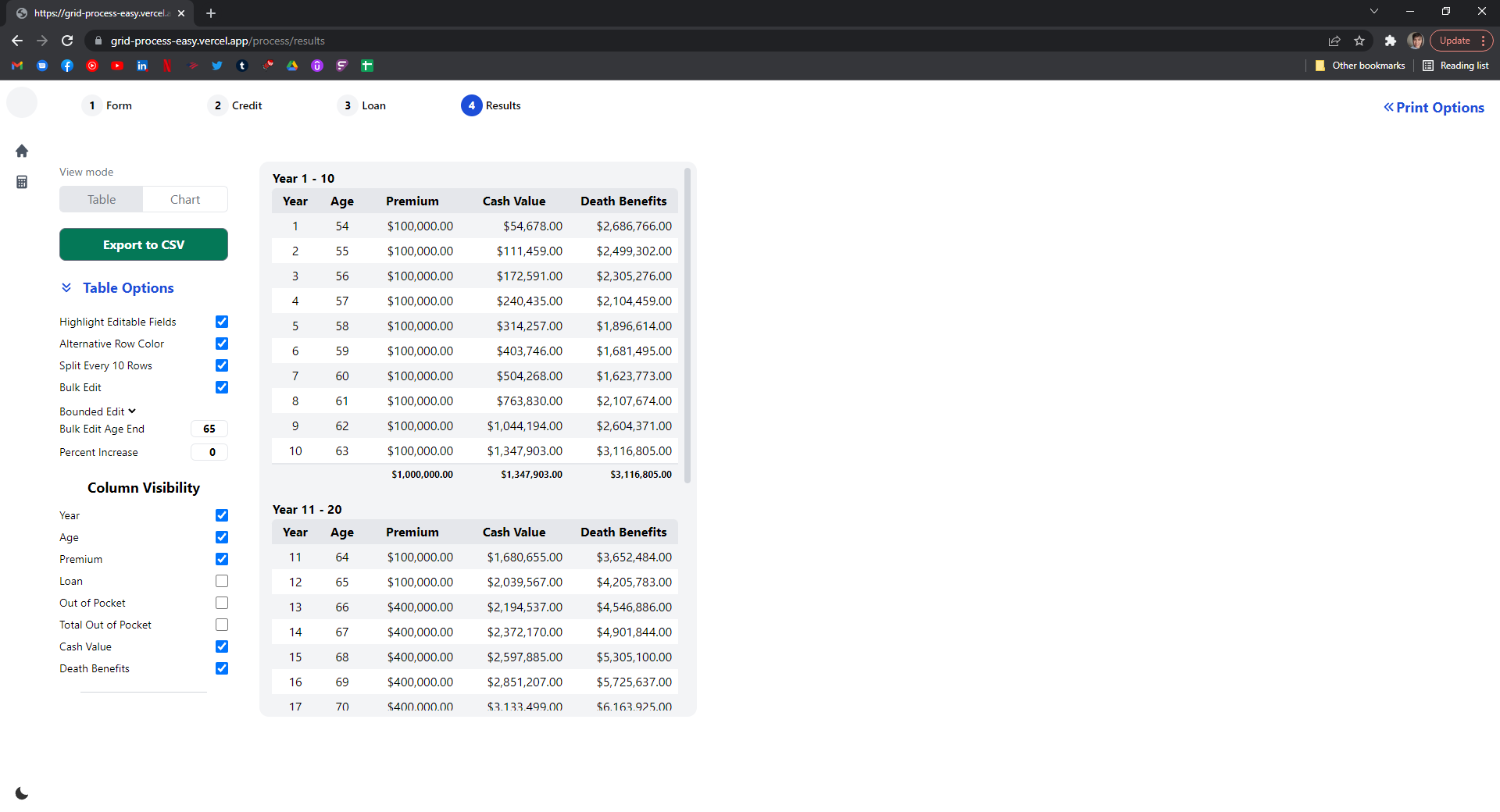Click the Export to CSV button
The image size is (1500, 812).
pos(144,244)
